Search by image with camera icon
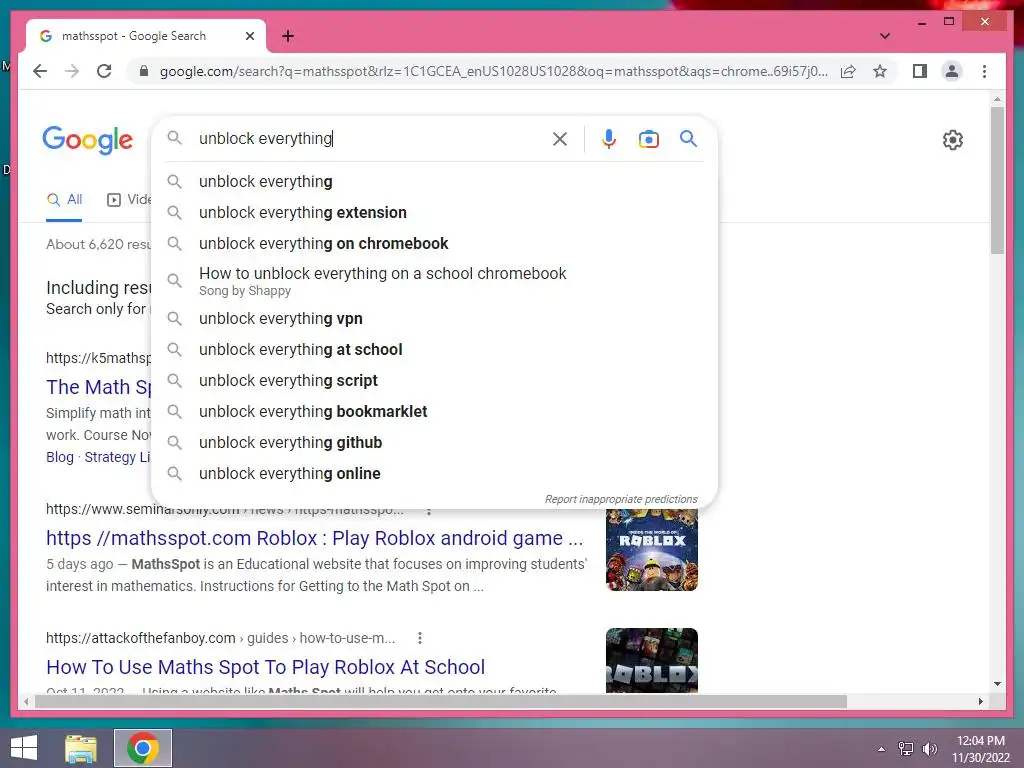Viewport: 1024px width, 768px height. tap(648, 139)
